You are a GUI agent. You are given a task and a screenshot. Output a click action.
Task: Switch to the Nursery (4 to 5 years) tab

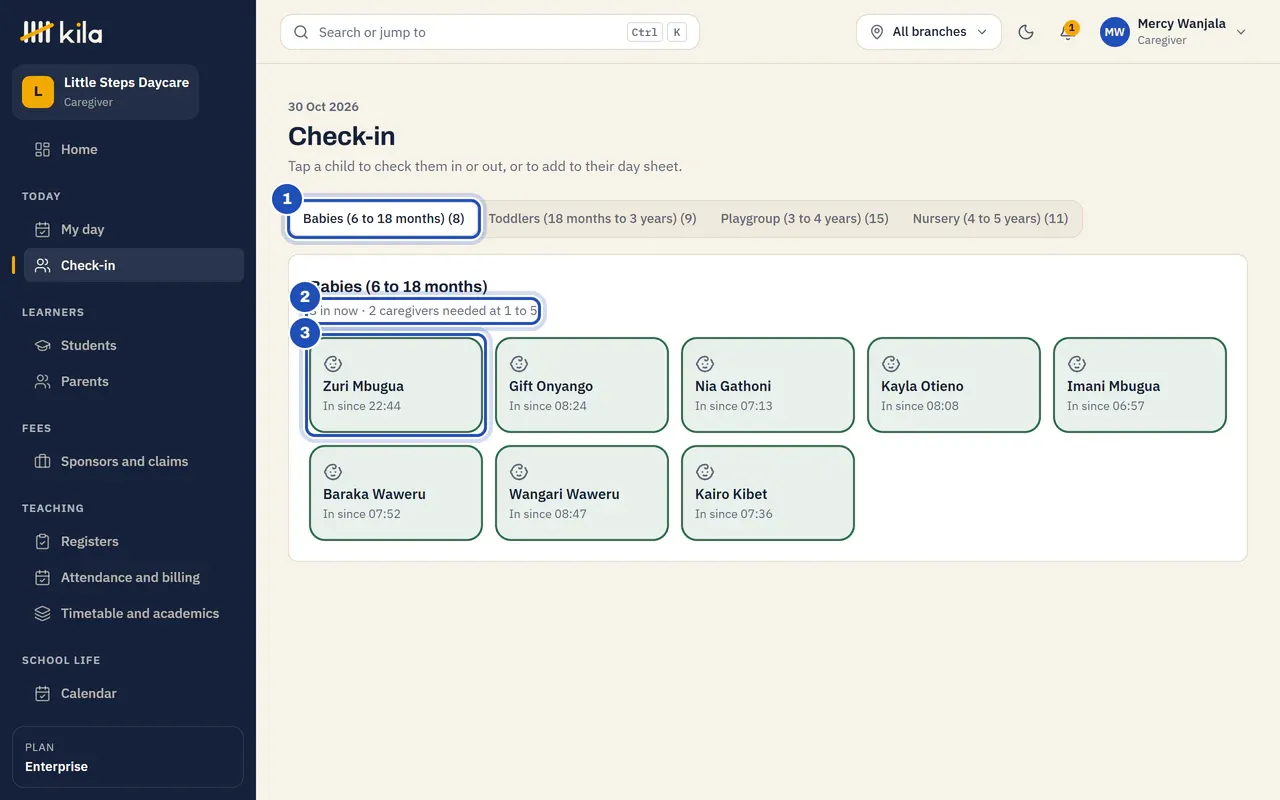(990, 219)
